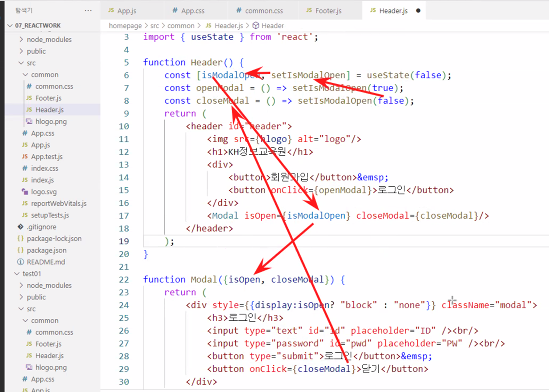This screenshot has width=549, height=392.
Task: Click the src breadcrumb segment
Action: (155, 26)
